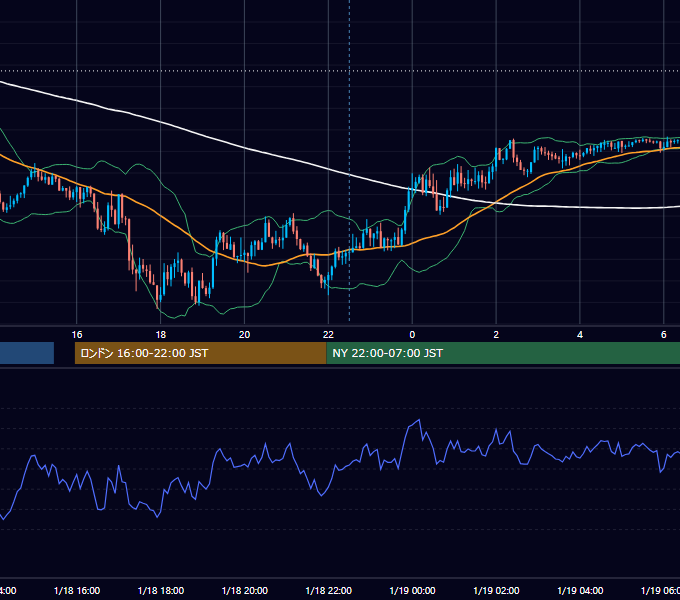
Task: Click the '16' hour label on the upper axis
Action: (x=77, y=335)
